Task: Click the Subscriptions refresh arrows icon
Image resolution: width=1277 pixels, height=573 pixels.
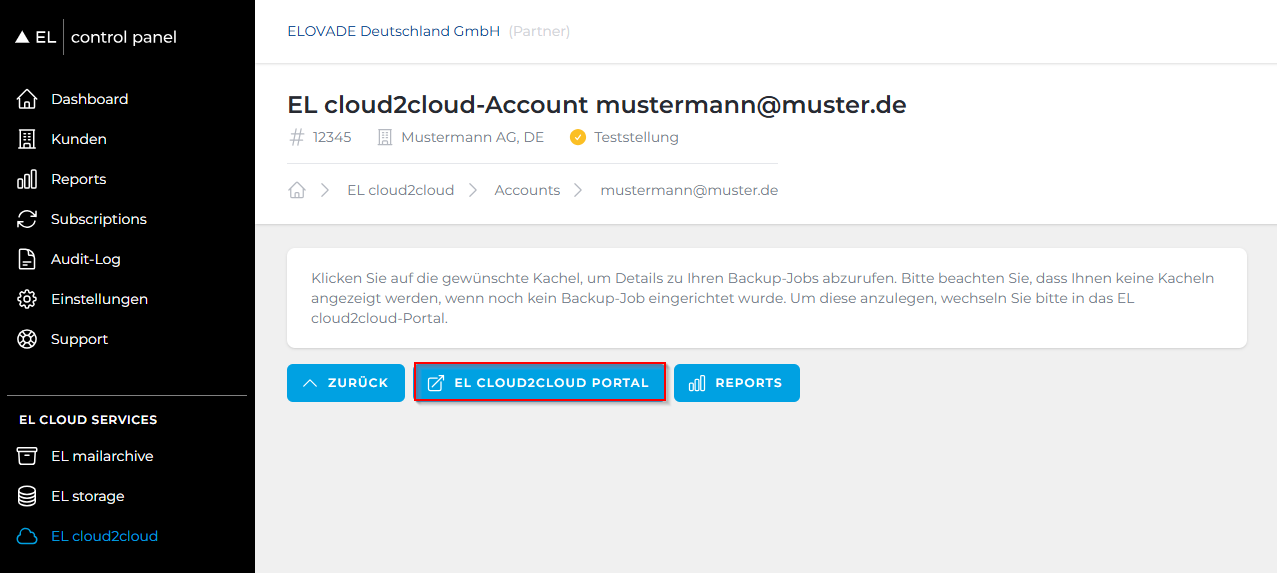Action: 28,219
